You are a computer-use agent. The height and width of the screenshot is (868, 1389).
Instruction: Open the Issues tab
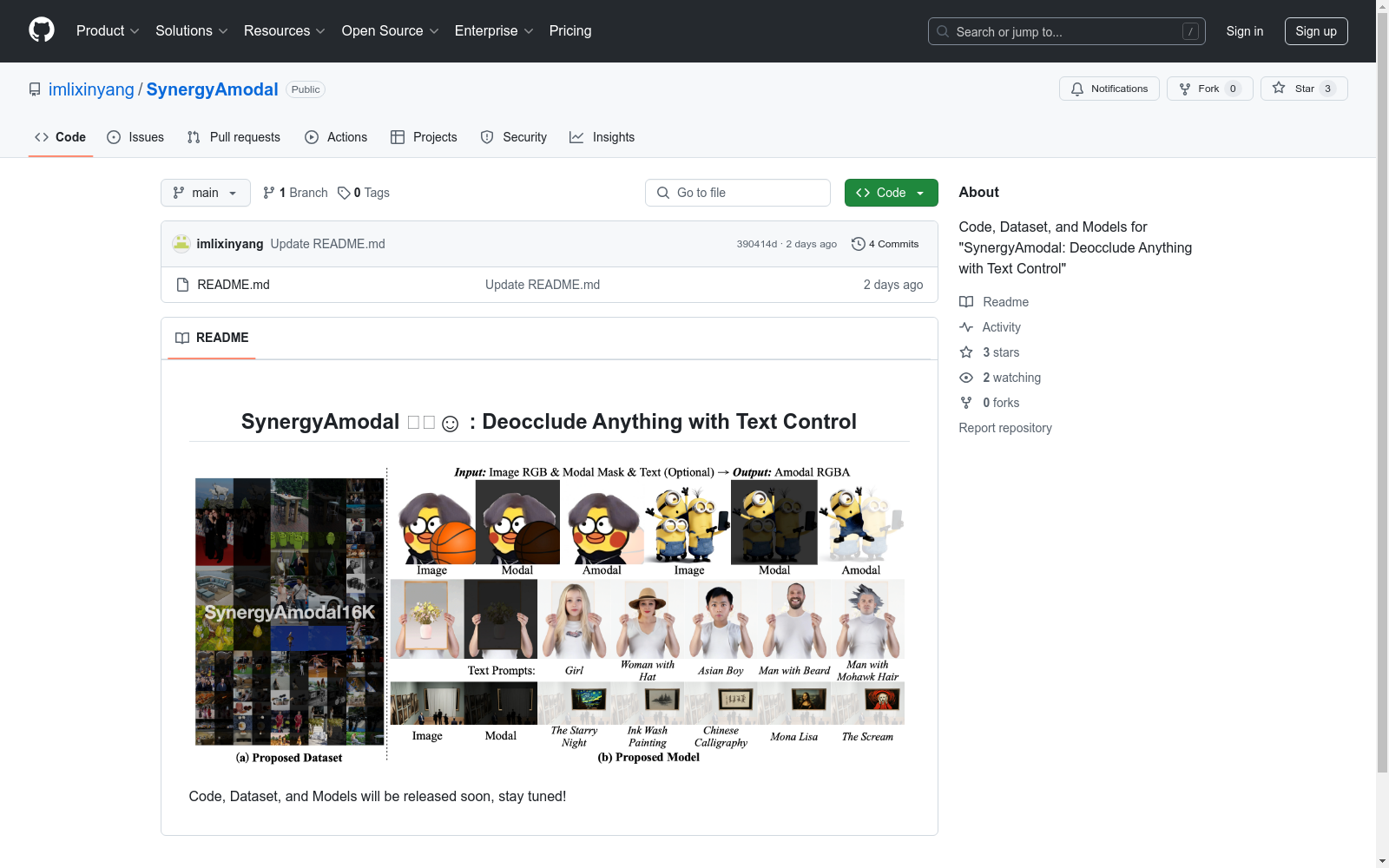click(135, 137)
